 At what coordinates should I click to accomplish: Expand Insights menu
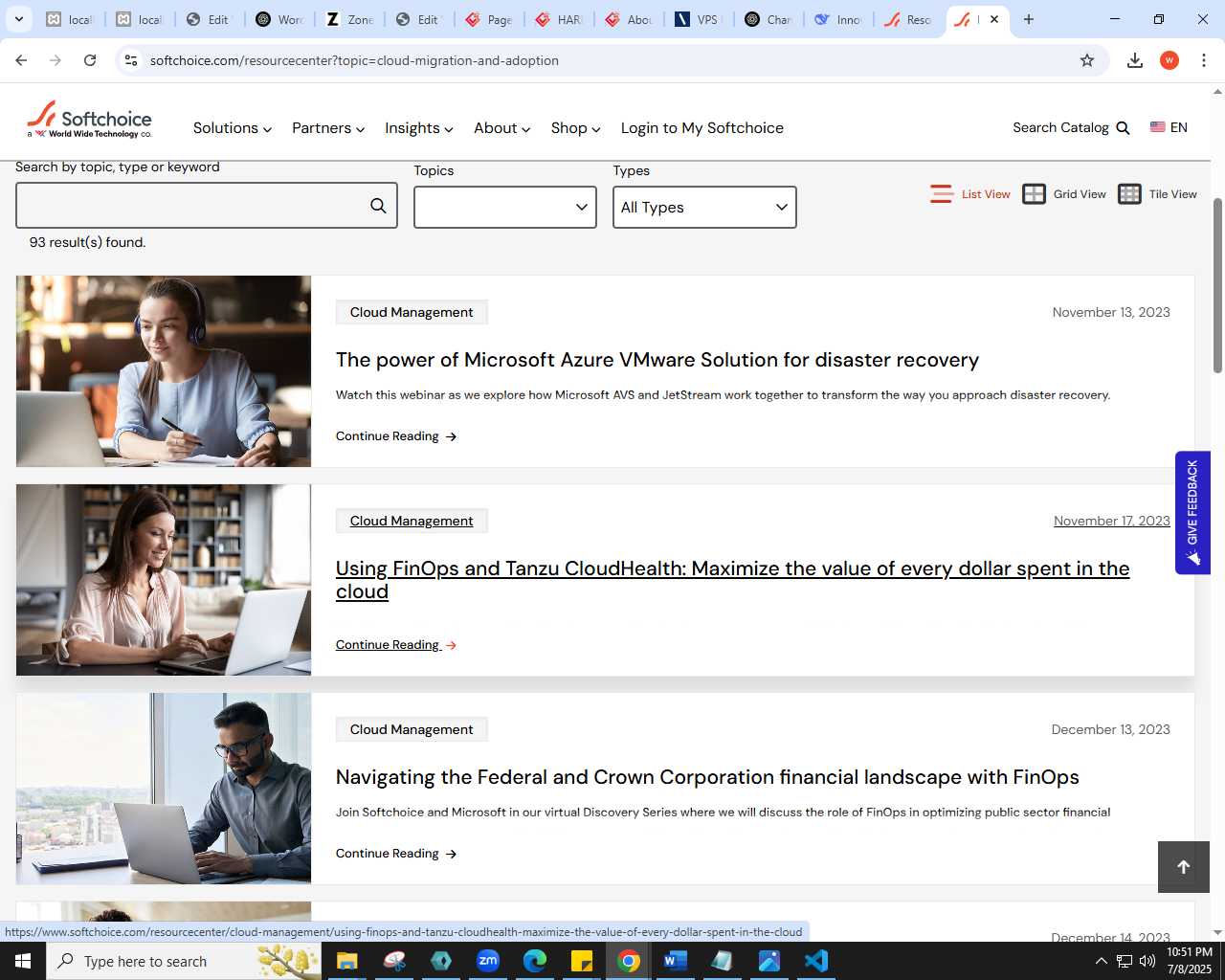(419, 128)
